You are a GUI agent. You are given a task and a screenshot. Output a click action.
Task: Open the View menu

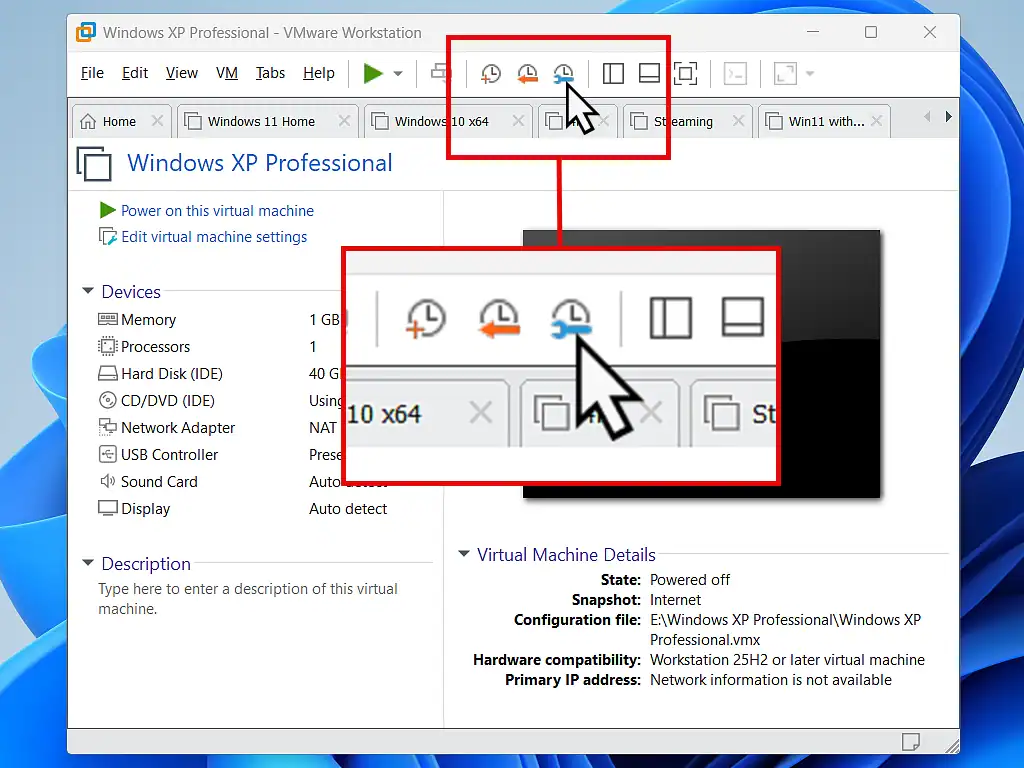pyautogui.click(x=182, y=73)
